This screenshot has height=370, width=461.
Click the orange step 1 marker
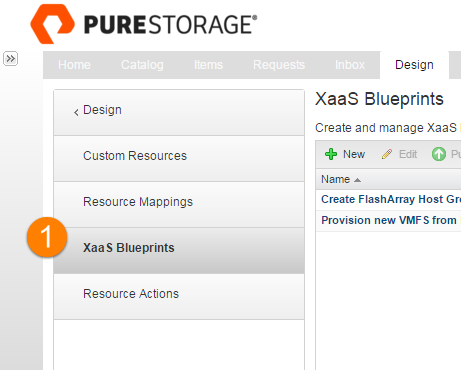(47, 237)
